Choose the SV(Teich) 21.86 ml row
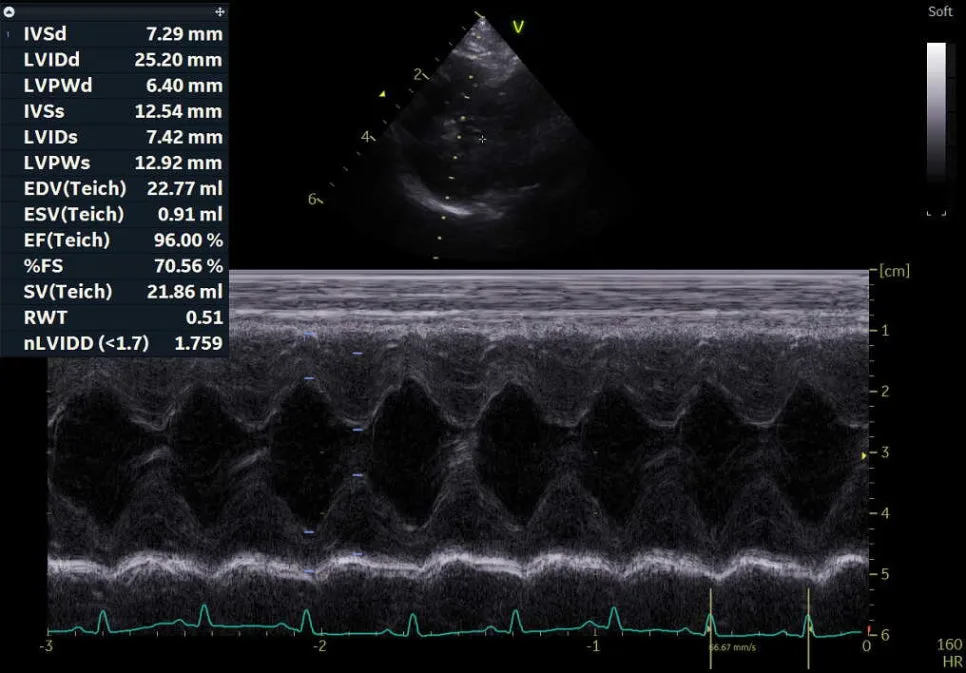Image resolution: width=966 pixels, height=673 pixels. pyautogui.click(x=115, y=292)
